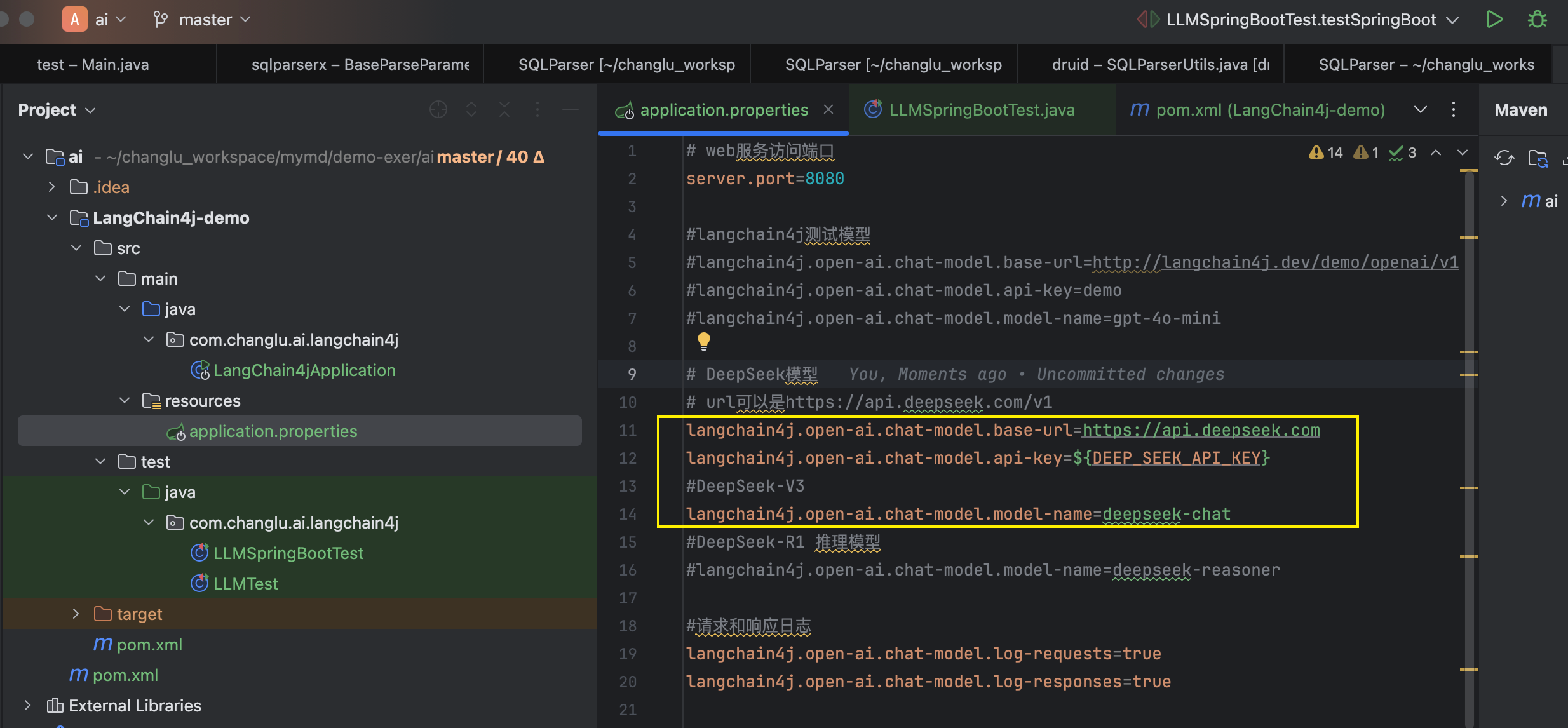Screen dimensions: 1568x728
Task: Select LLMTest class in project tree
Action: (x=245, y=584)
